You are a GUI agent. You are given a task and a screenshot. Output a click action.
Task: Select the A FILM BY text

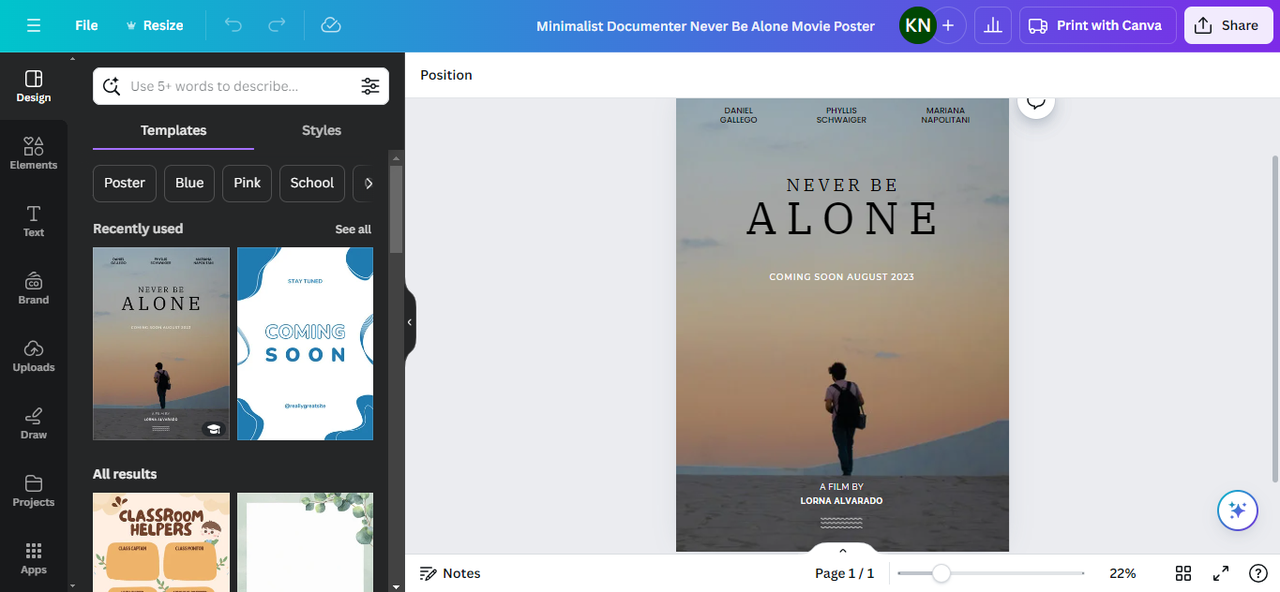click(841, 487)
